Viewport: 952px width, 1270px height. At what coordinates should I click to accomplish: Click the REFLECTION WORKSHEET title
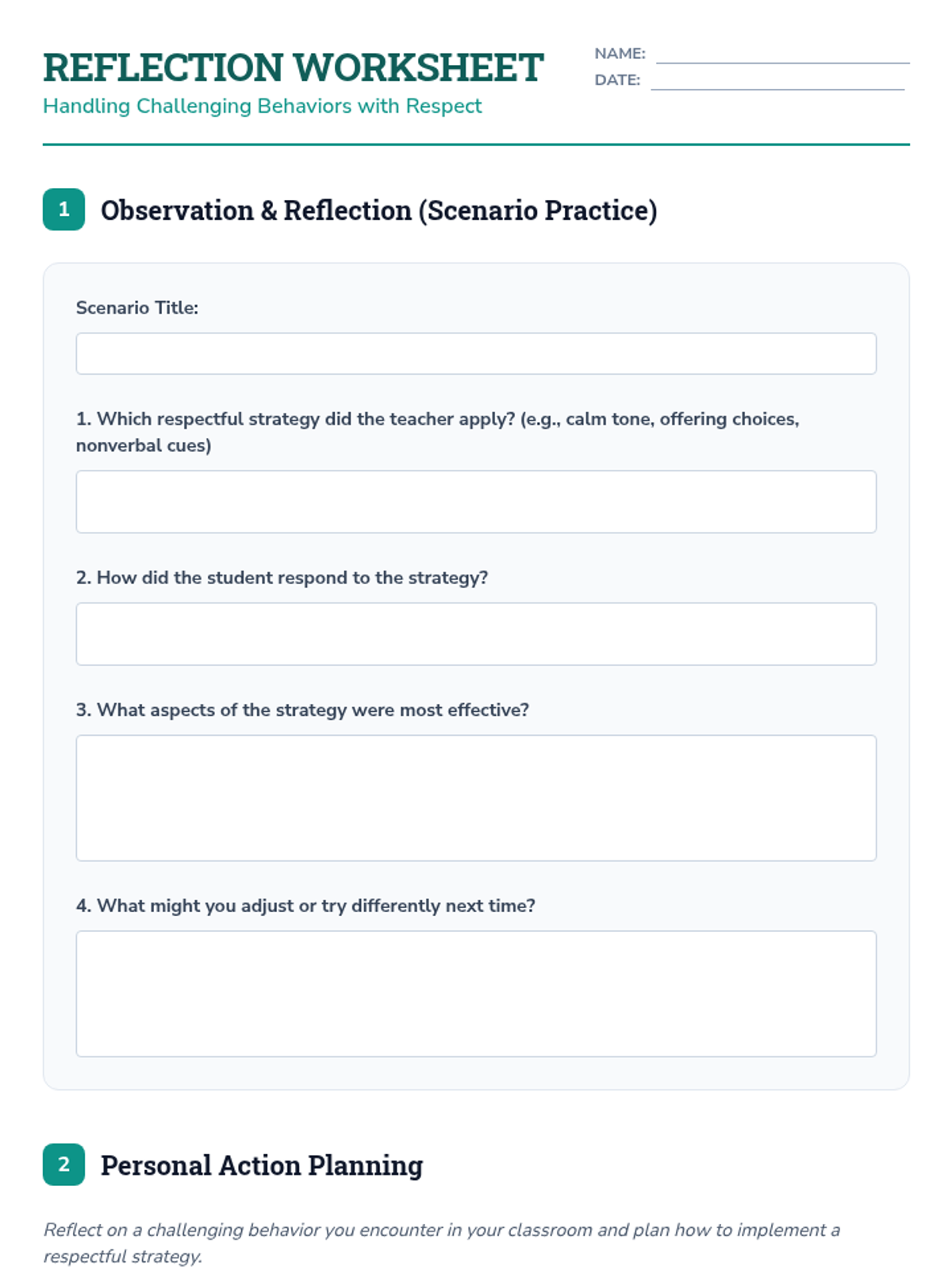coord(294,68)
